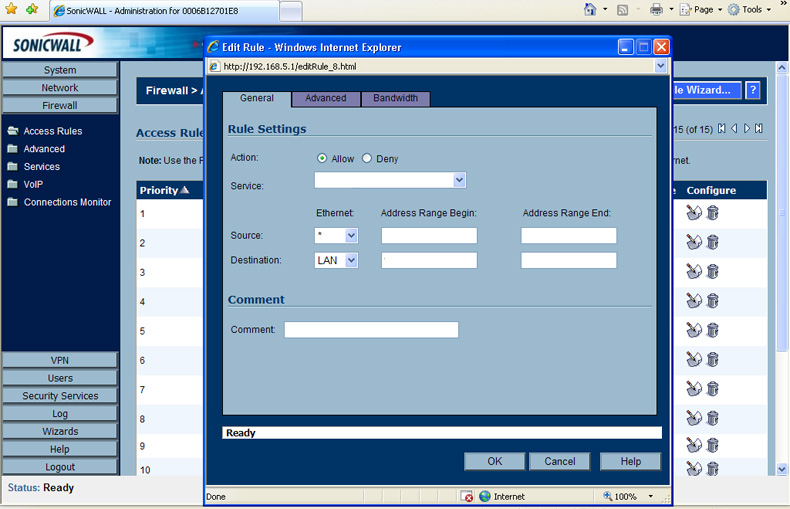Open the zoom level 100% dropdown arrow

[650, 496]
